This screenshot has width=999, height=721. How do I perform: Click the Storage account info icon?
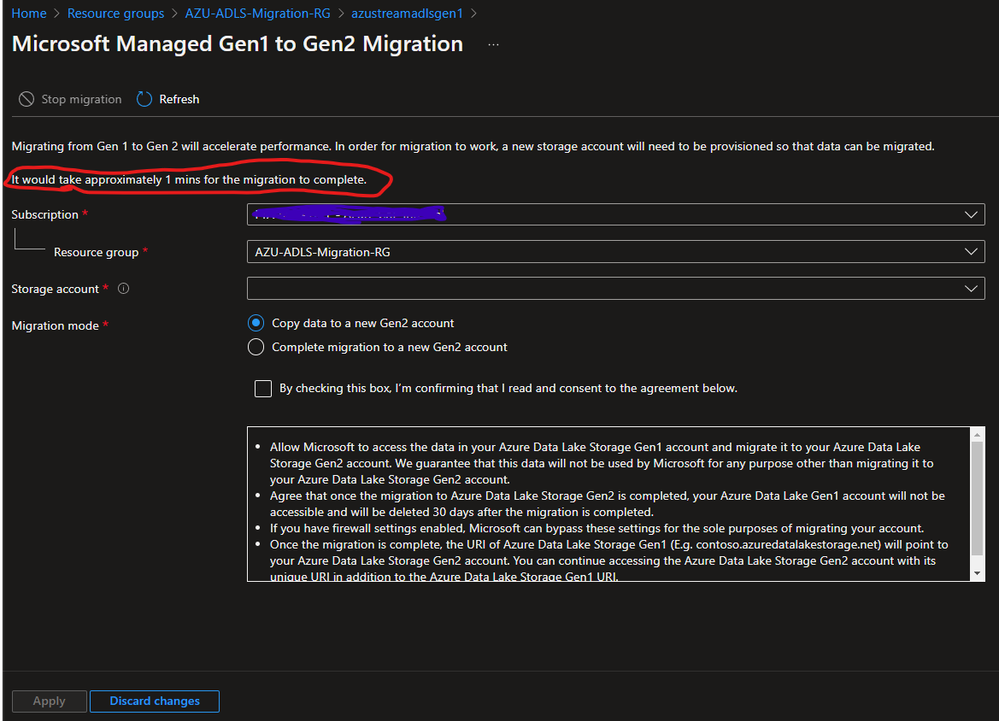point(124,289)
